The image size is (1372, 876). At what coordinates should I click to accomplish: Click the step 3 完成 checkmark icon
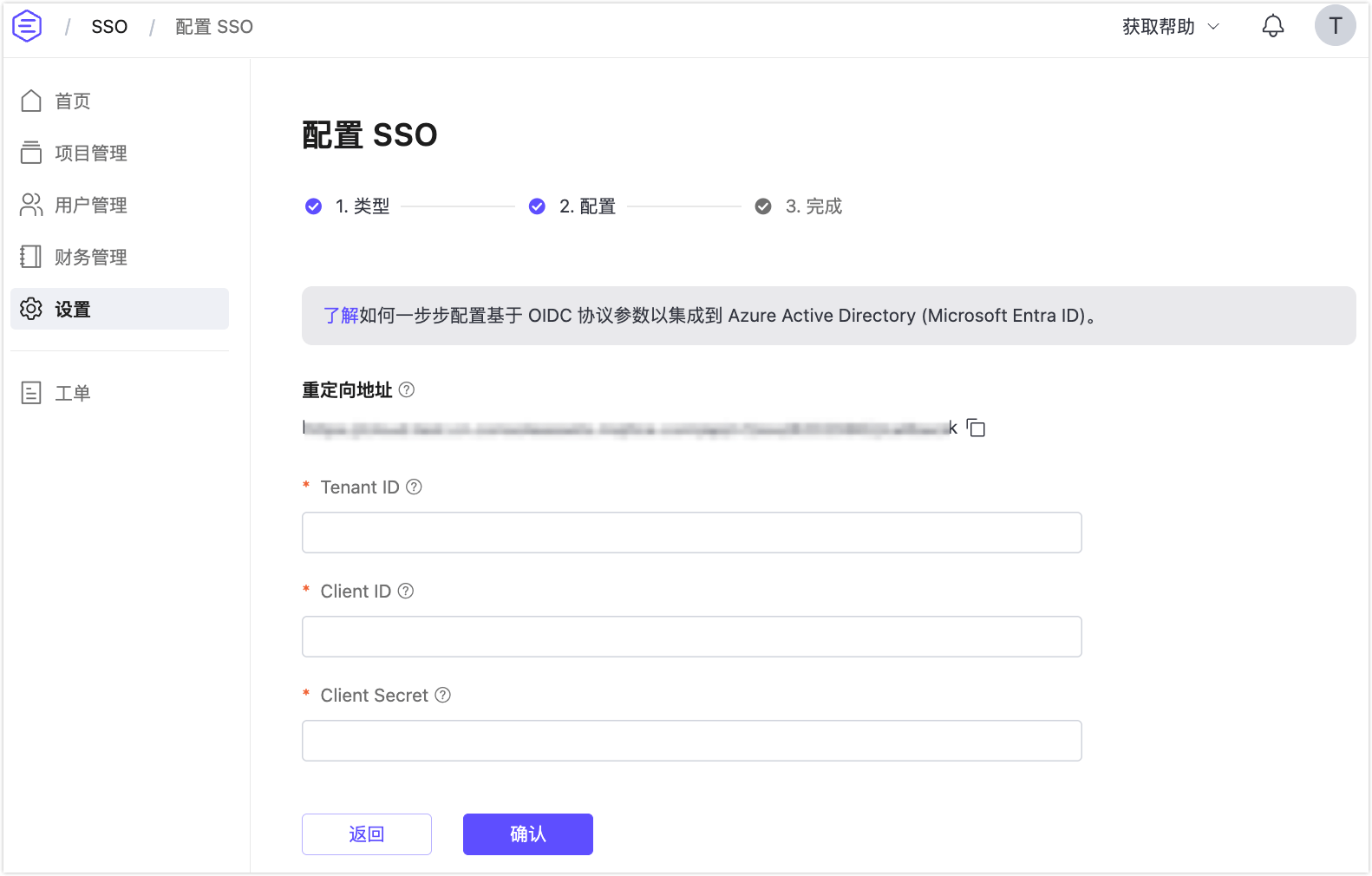(763, 206)
